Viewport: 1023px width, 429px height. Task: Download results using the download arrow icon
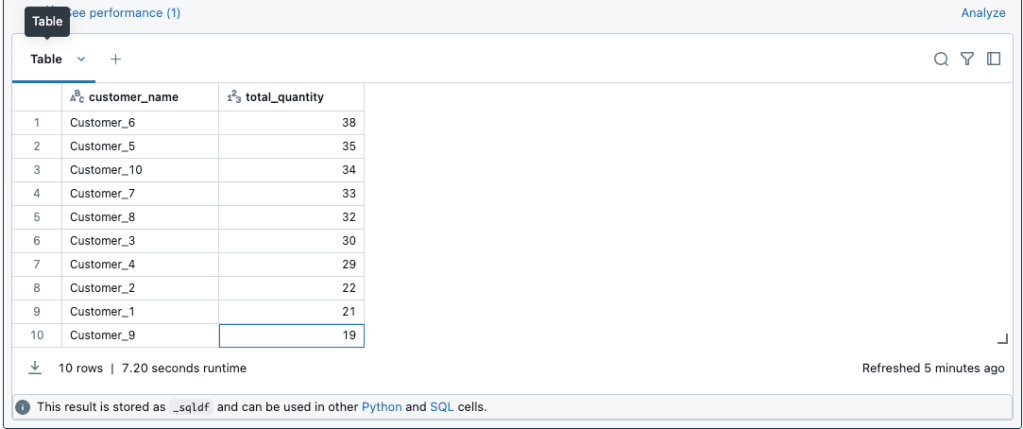[x=35, y=368]
